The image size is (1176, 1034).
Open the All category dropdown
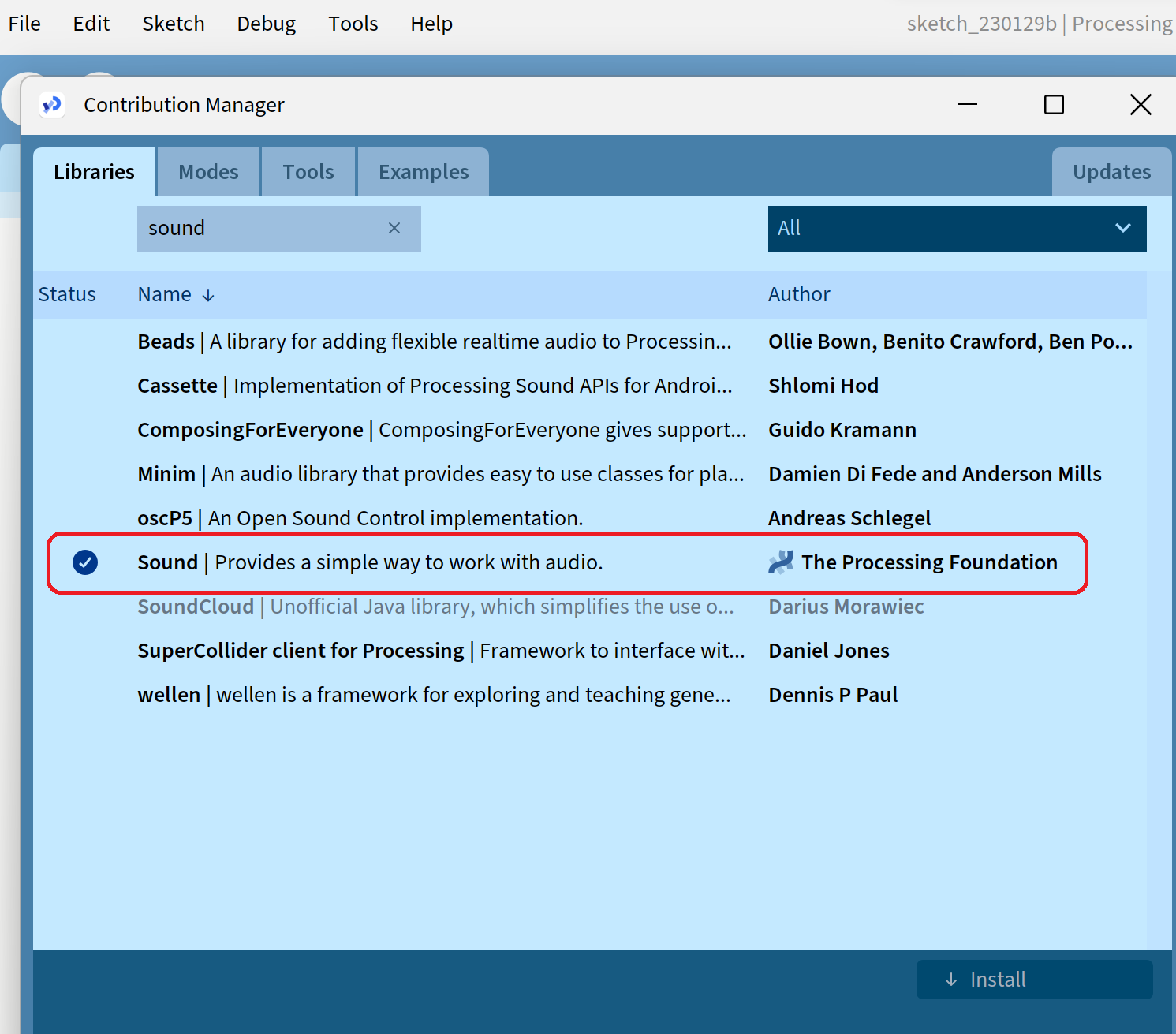pos(957,229)
